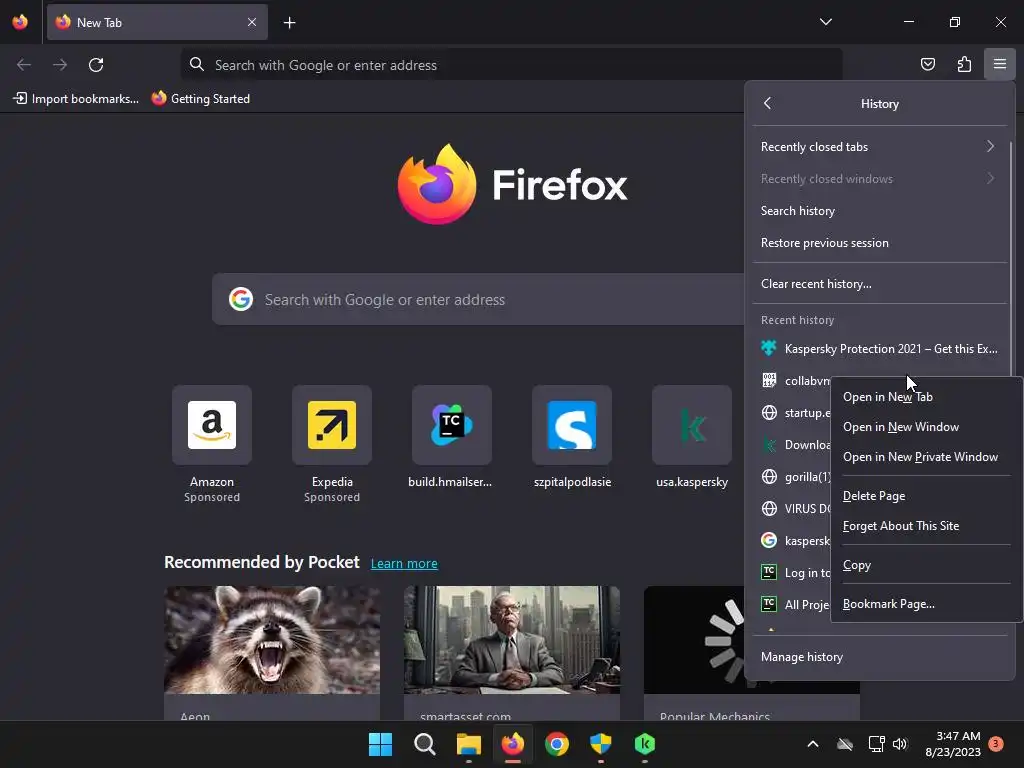The image size is (1024, 768).
Task: Click VIRUS history entry
Action: pyautogui.click(x=792, y=509)
